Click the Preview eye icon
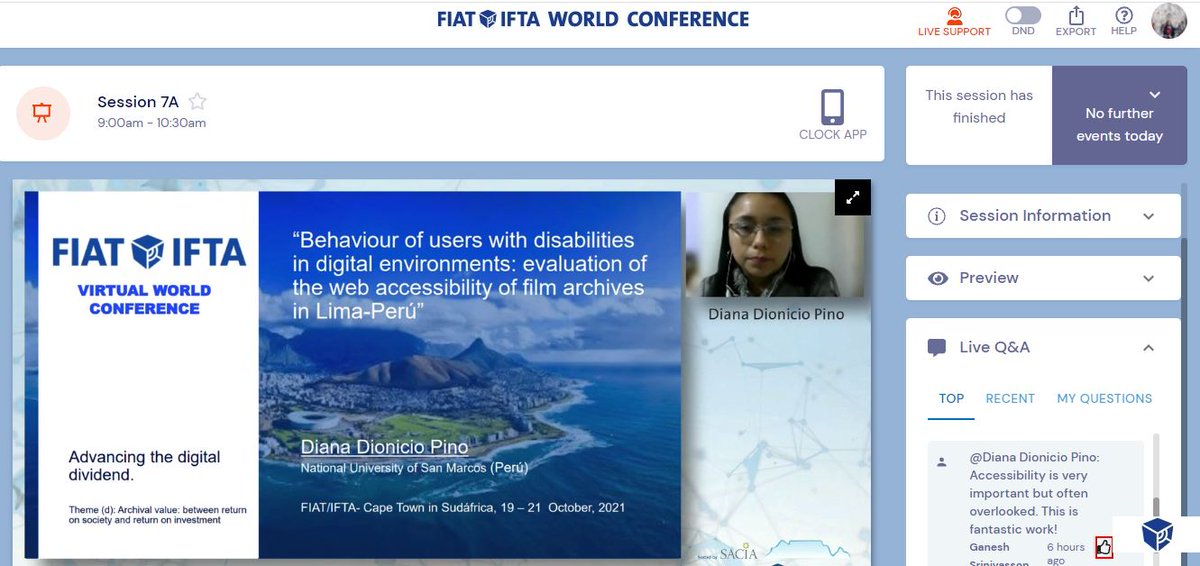The image size is (1200, 566). pos(937,278)
